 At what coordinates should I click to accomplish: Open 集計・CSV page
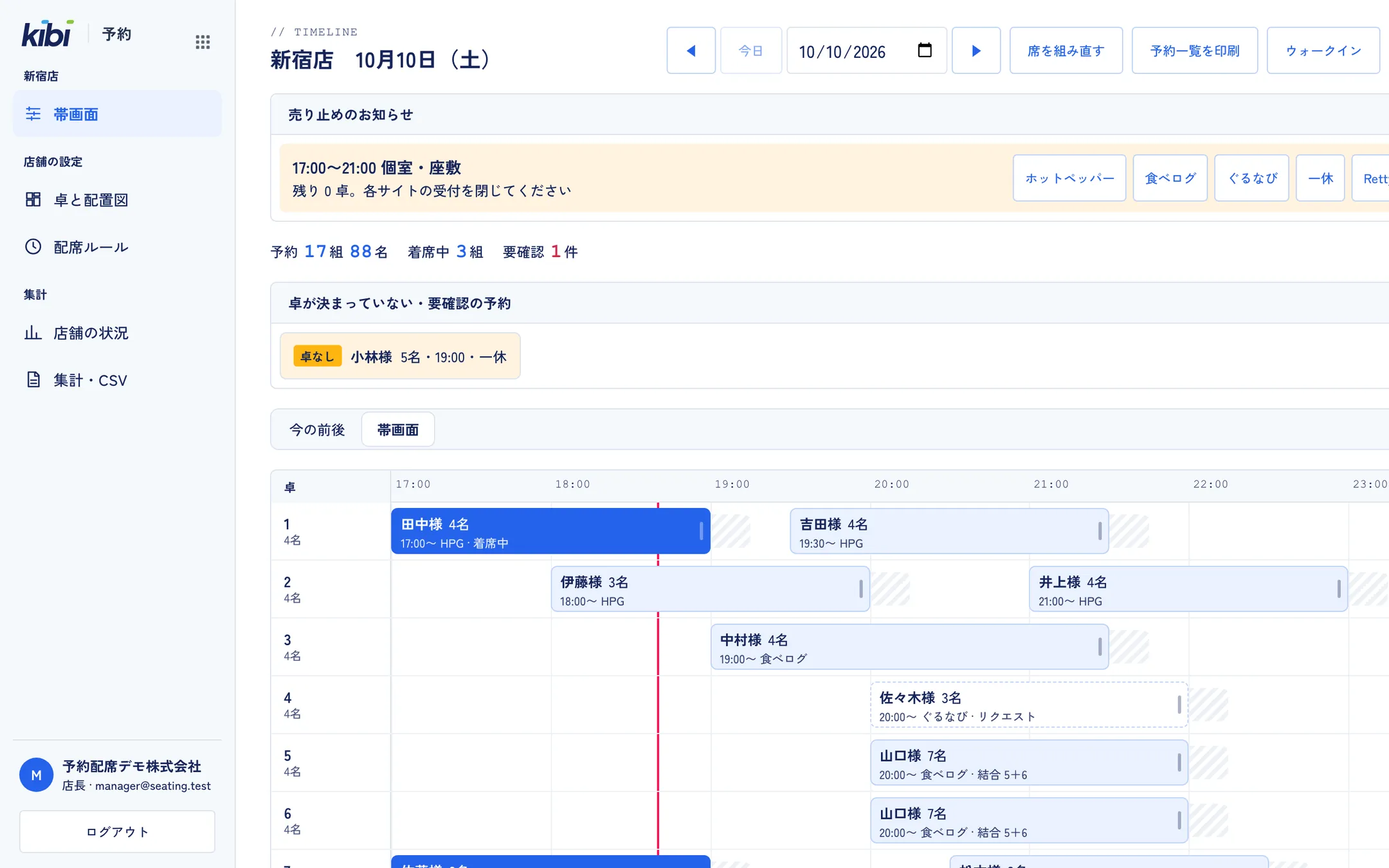pyautogui.click(x=117, y=380)
